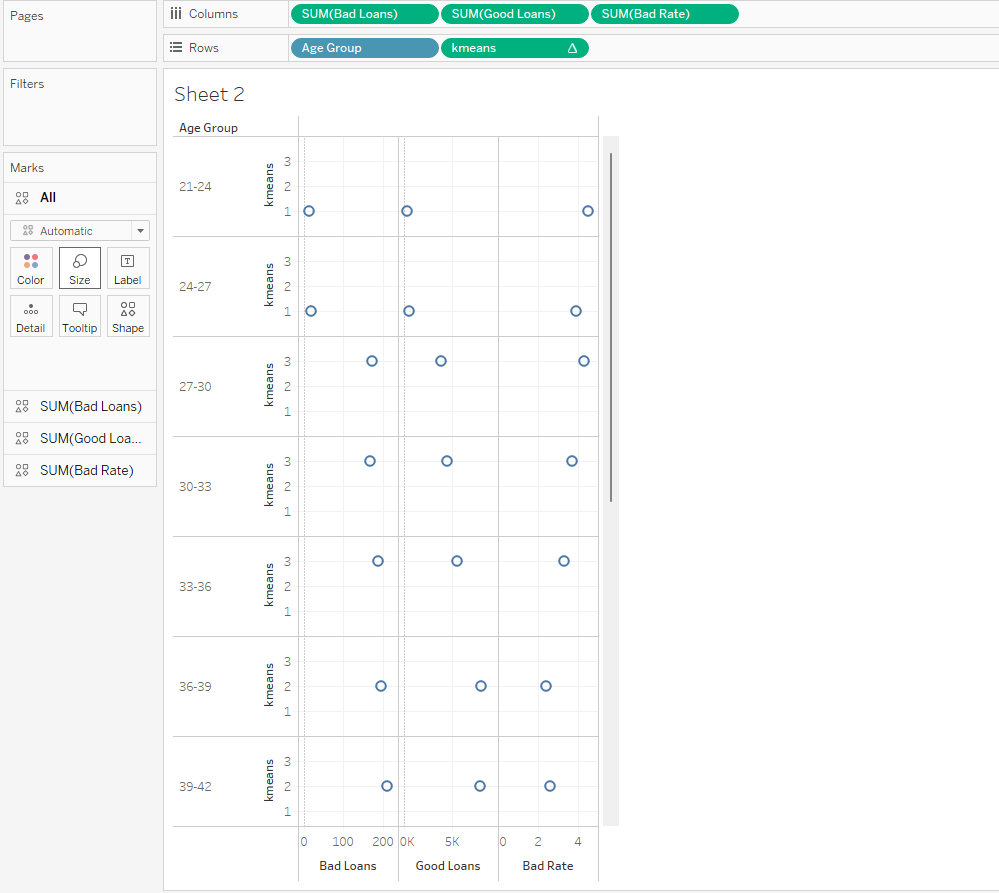Select SUM(Bad Loans) pill in Columns

(x=364, y=14)
